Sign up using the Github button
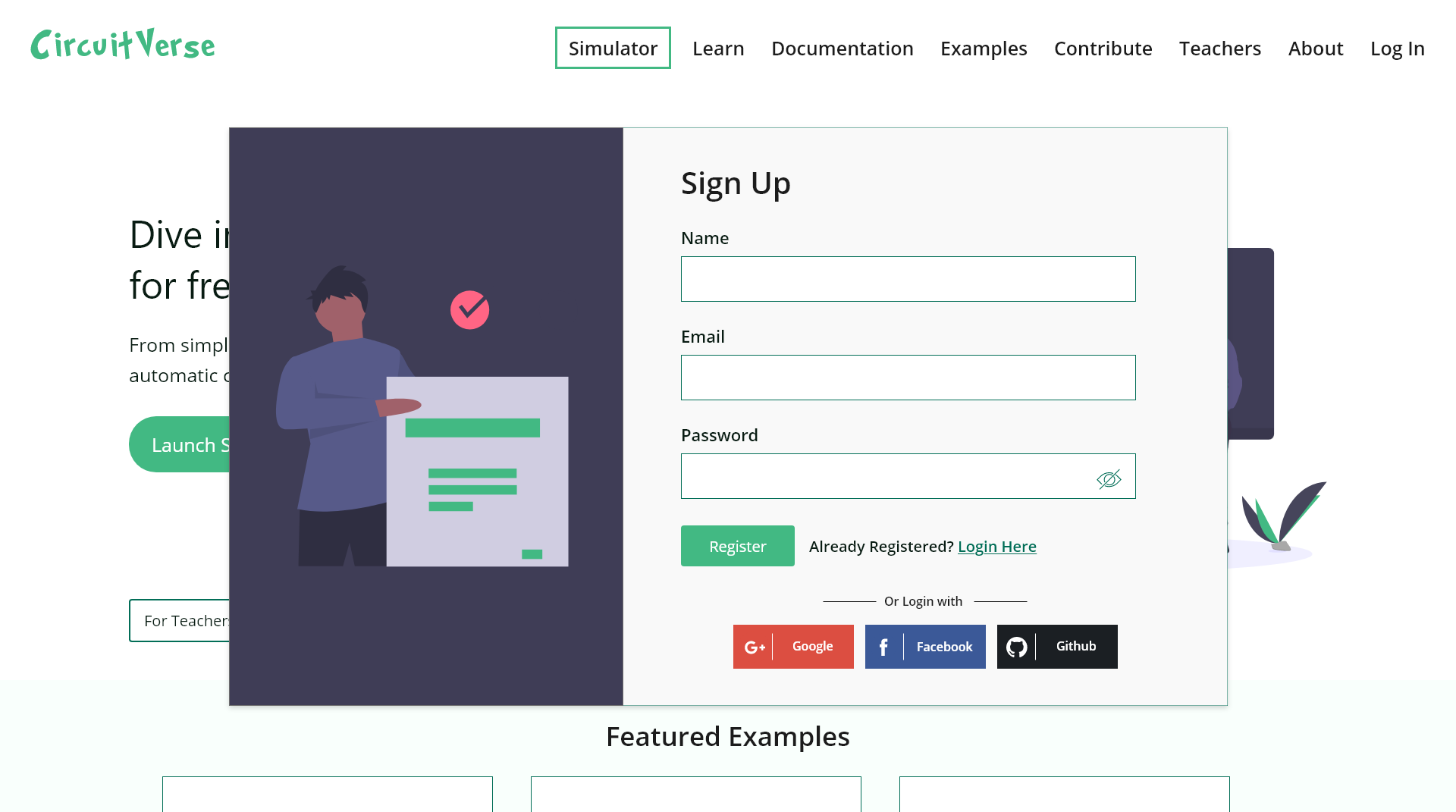Viewport: 1456px width, 812px height. click(x=1056, y=646)
